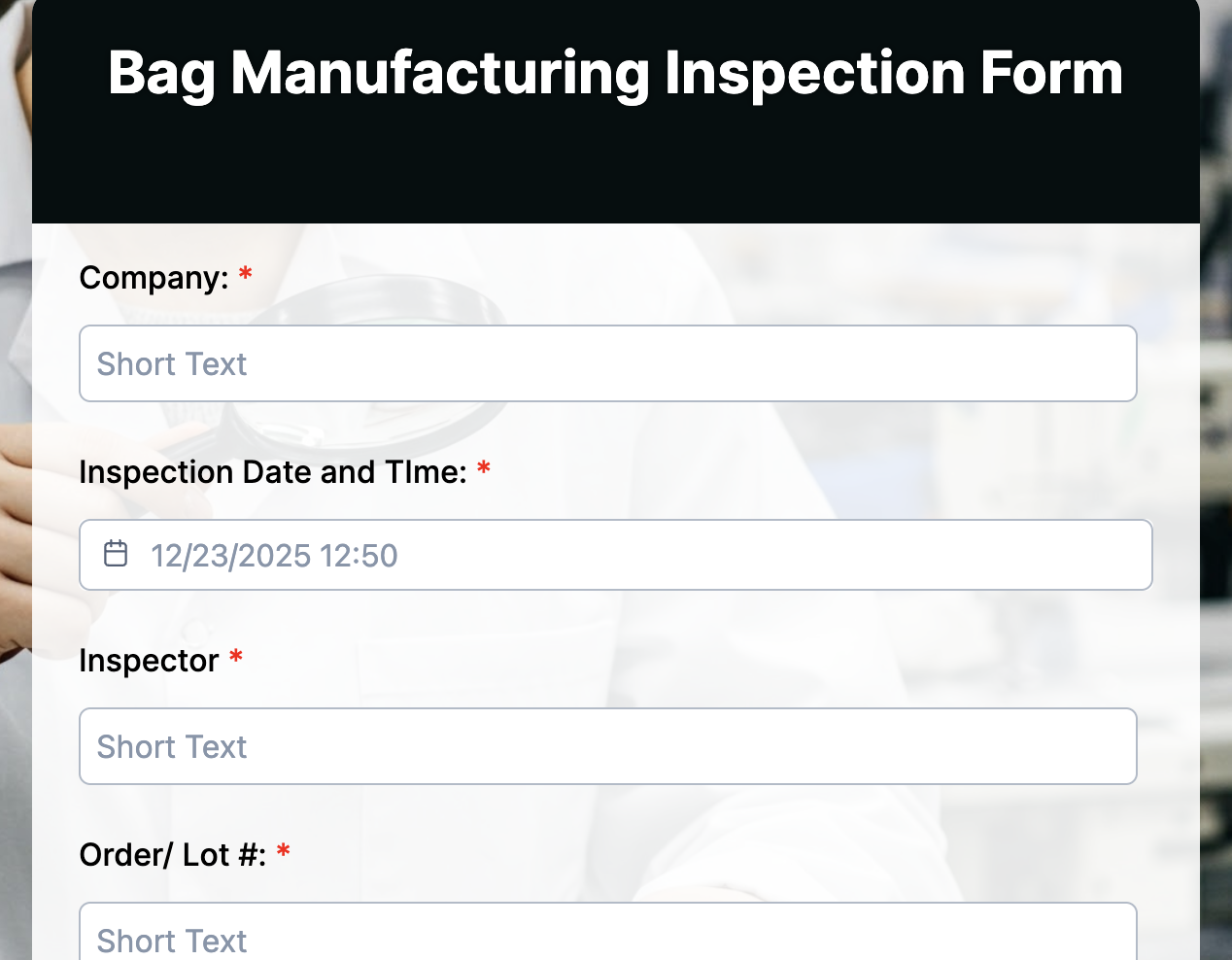The image size is (1232, 960).
Task: Click the Company input field
Action: [607, 362]
